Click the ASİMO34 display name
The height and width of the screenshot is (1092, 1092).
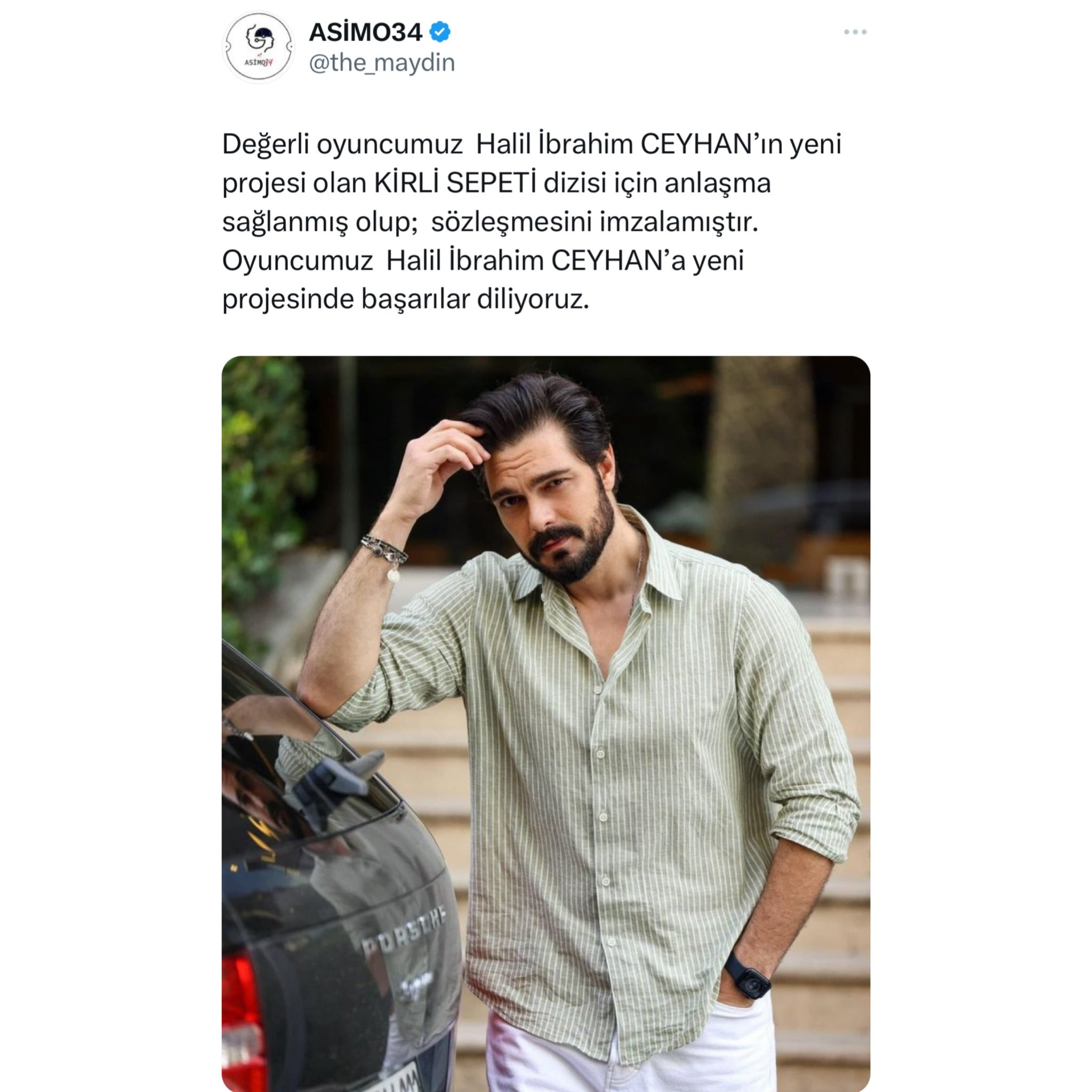tap(365, 32)
